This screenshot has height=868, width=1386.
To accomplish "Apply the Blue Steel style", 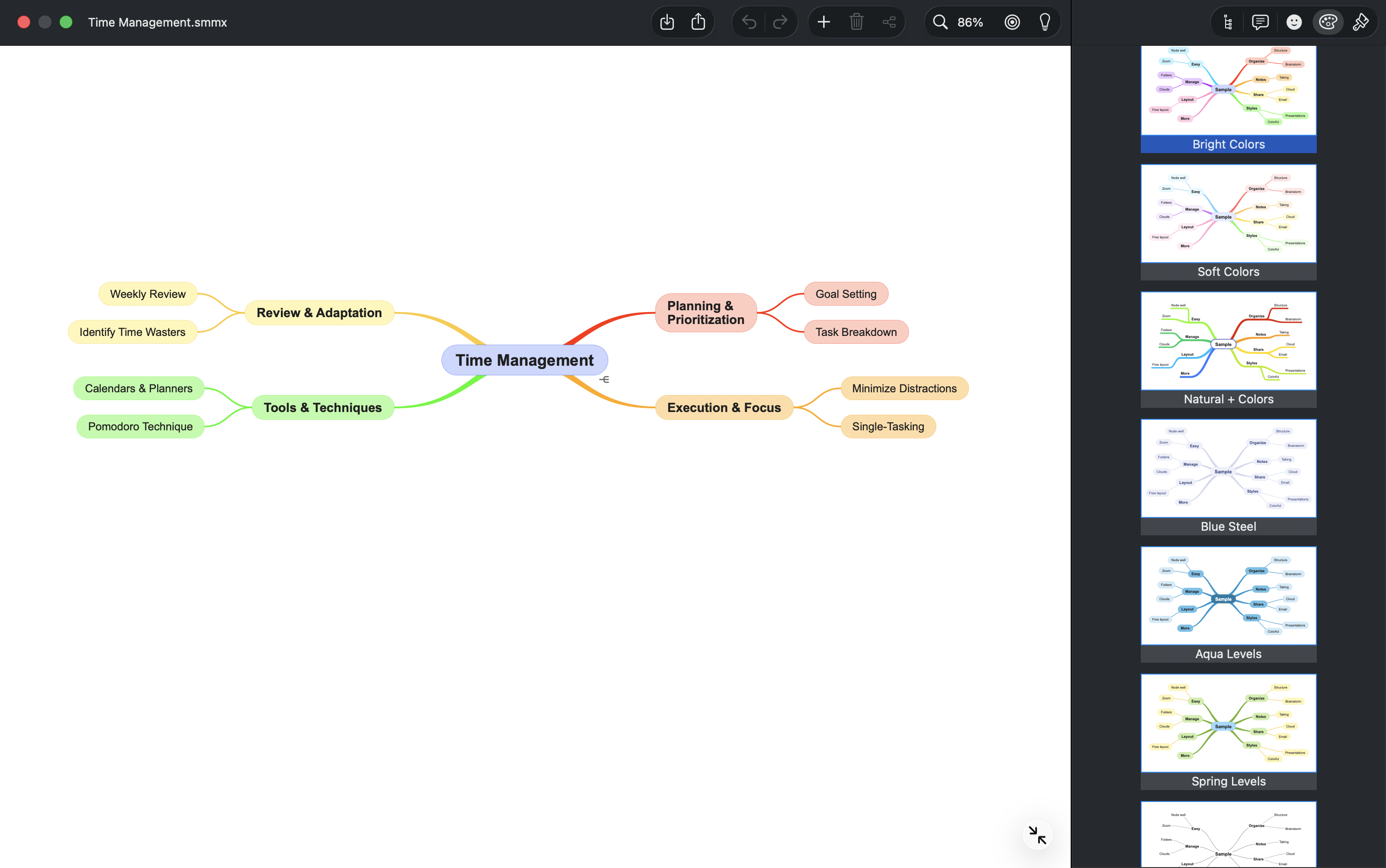I will point(1228,477).
